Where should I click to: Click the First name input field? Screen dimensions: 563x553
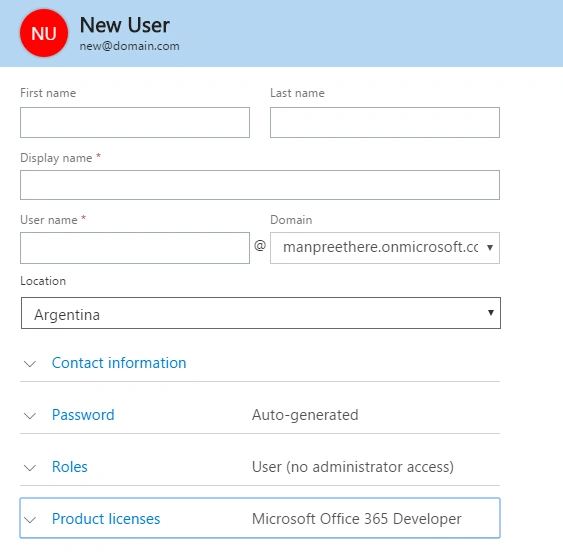point(135,122)
